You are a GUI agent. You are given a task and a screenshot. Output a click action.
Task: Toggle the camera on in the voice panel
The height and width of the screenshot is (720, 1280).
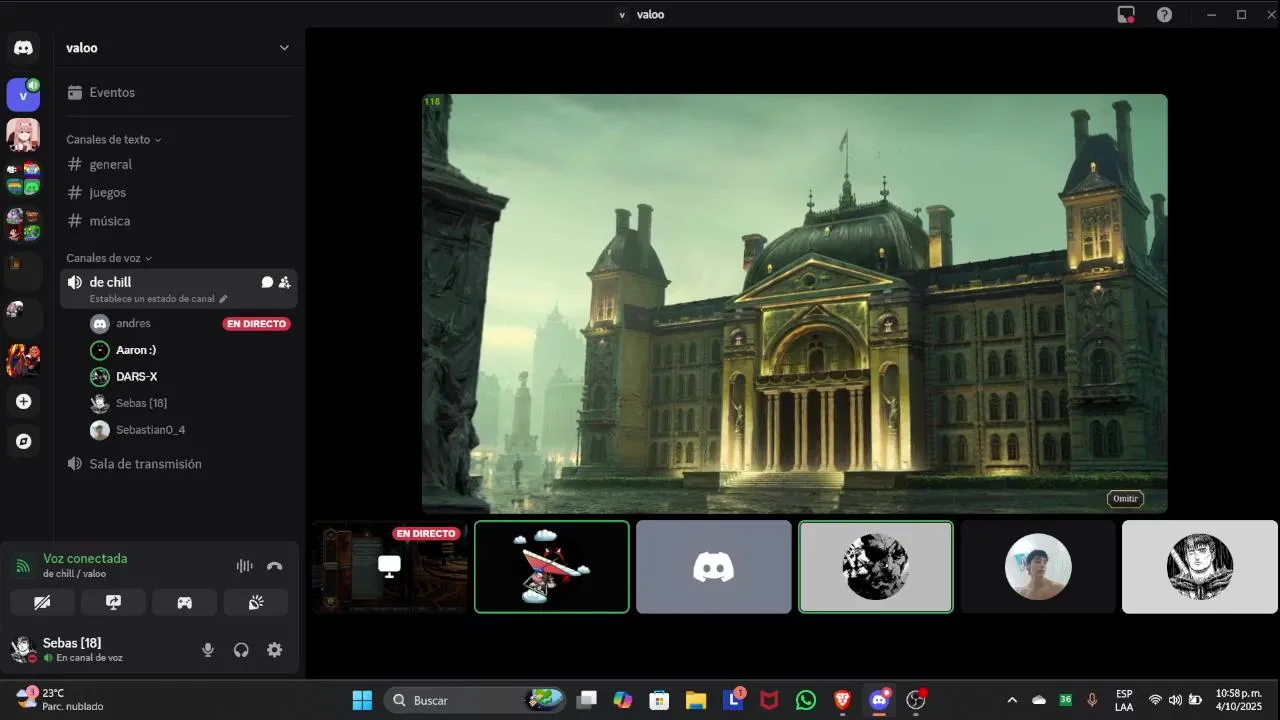[x=42, y=602]
